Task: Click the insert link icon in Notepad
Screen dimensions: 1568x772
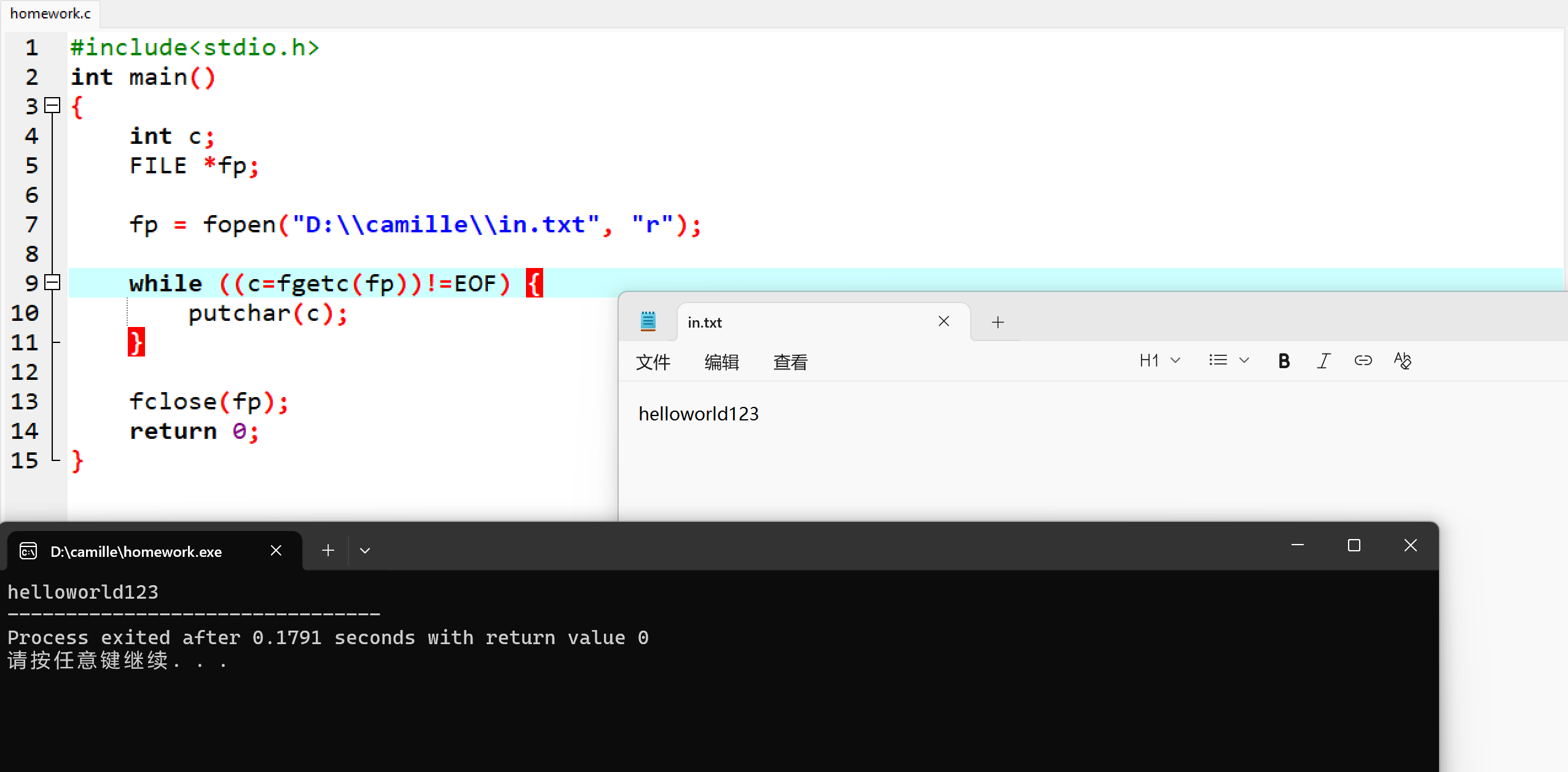Action: [1363, 361]
